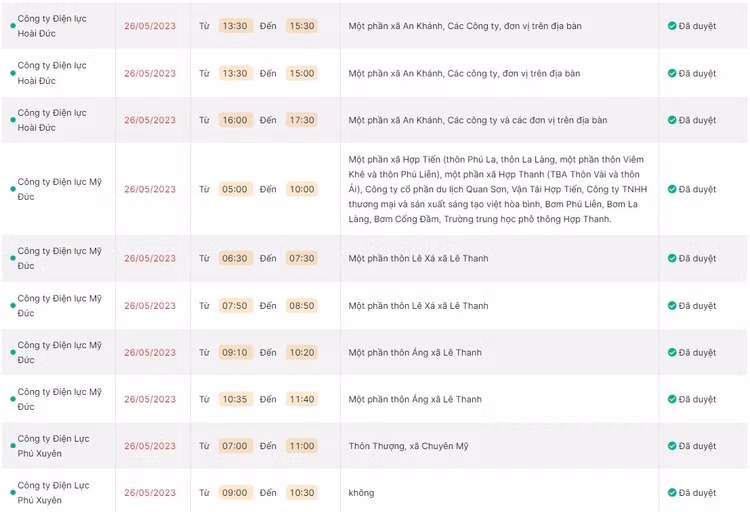Select the 09:10 start time chip

click(234, 352)
